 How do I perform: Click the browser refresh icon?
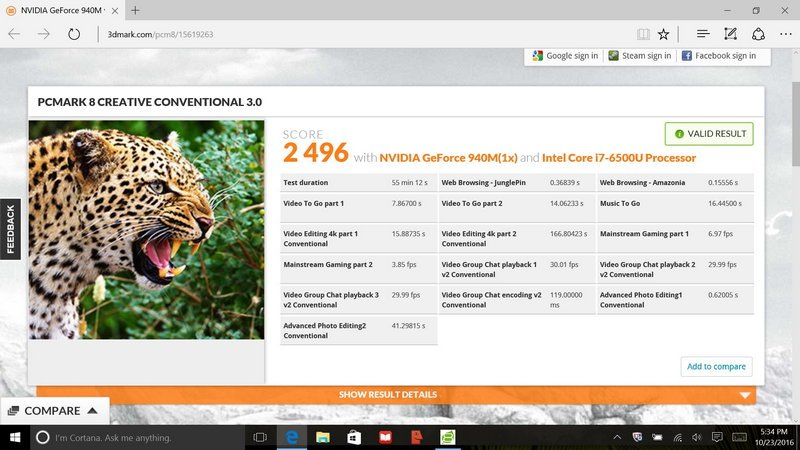74,33
